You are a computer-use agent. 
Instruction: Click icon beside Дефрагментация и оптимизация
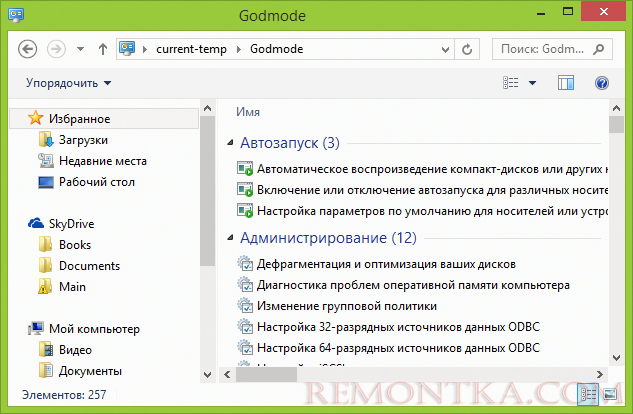click(245, 263)
